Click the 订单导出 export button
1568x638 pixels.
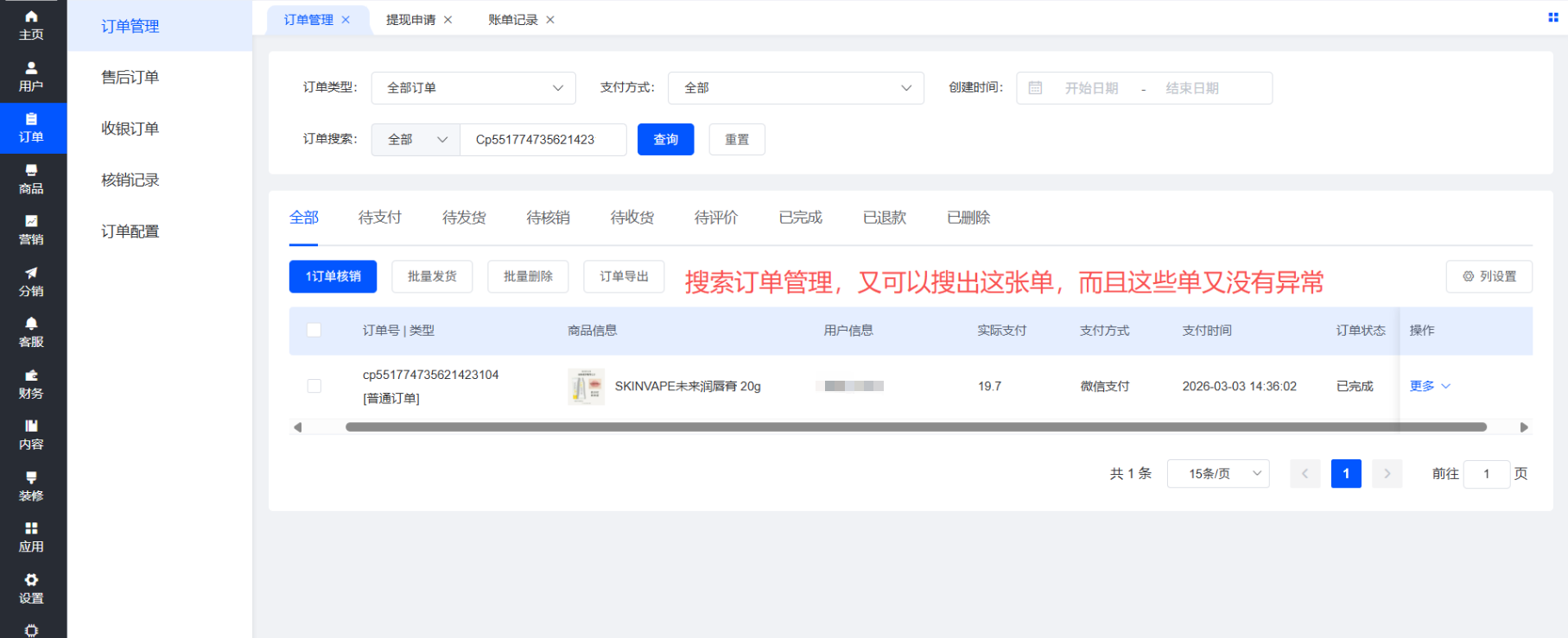tap(624, 276)
